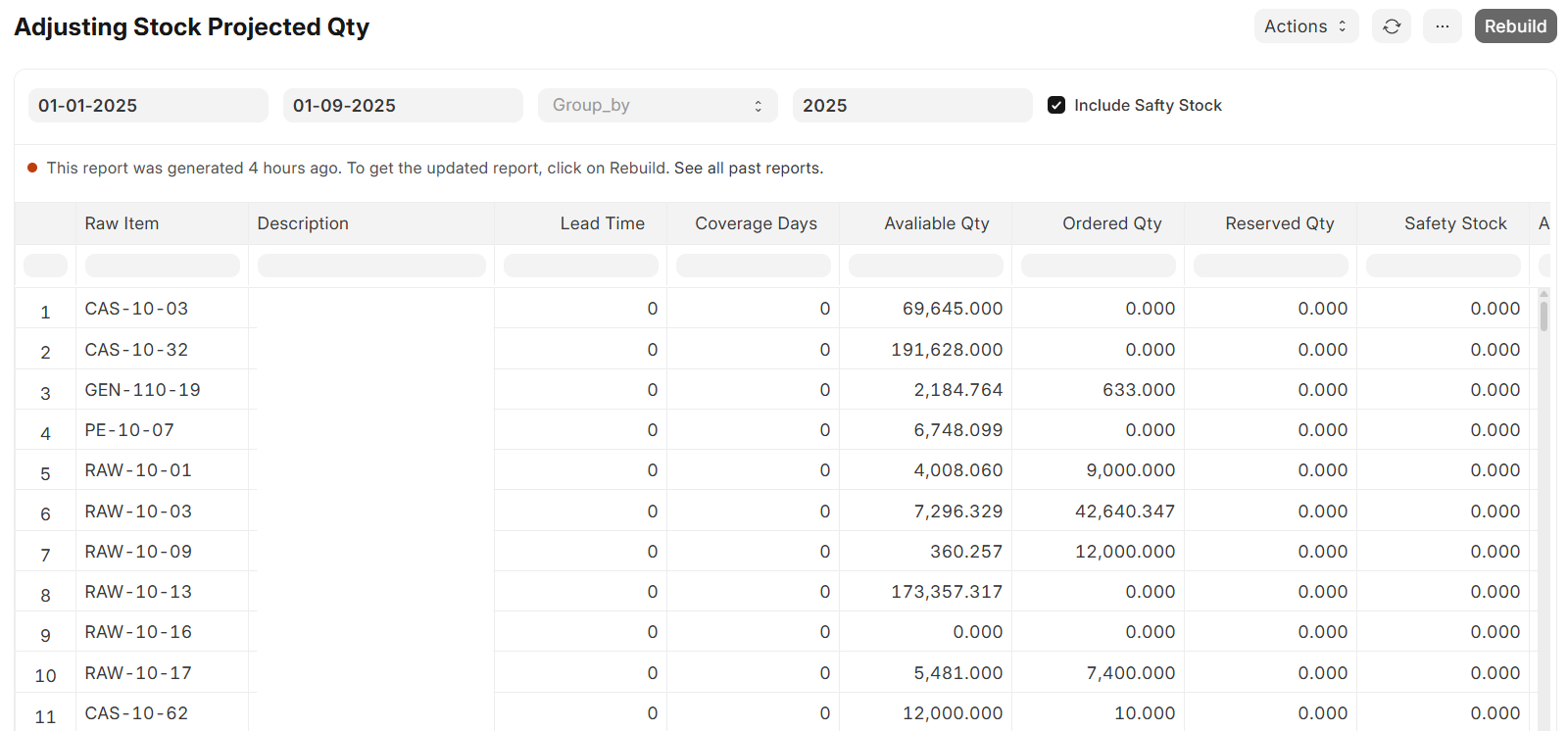Screen dimensions: 1568x731
Task: Open the 'See all past reports' link
Action: (748, 168)
